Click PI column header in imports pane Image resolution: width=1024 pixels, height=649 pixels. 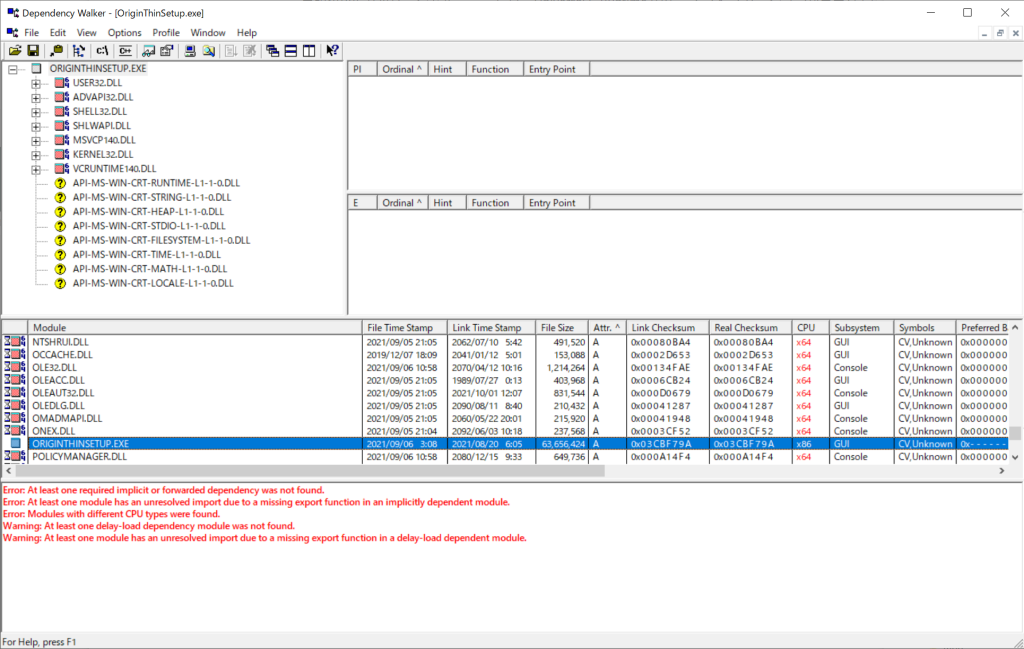(362, 69)
